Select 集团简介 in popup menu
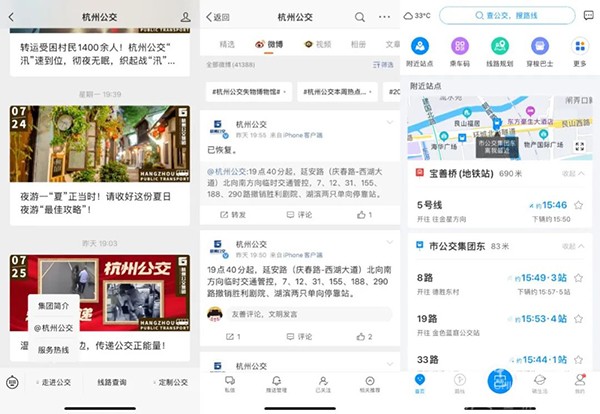Screen dimensions: 600x414 click(x=54, y=306)
